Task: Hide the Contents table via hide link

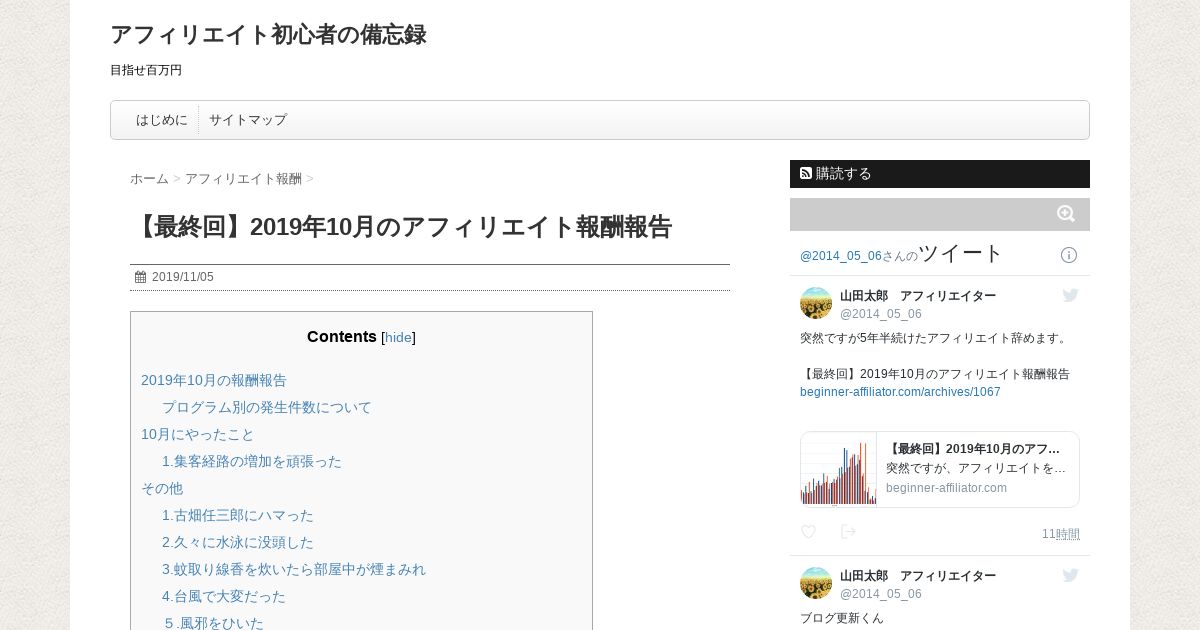Action: (398, 338)
